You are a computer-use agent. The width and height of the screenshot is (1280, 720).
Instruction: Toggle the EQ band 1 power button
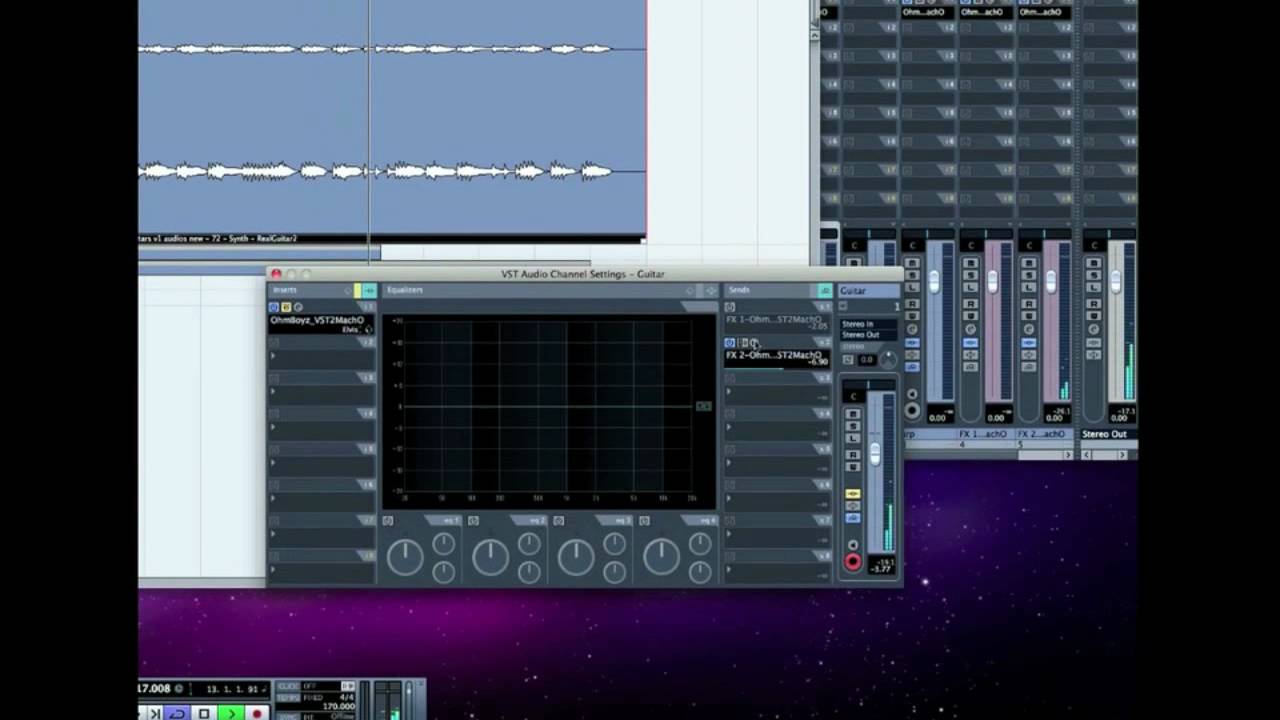tap(388, 520)
